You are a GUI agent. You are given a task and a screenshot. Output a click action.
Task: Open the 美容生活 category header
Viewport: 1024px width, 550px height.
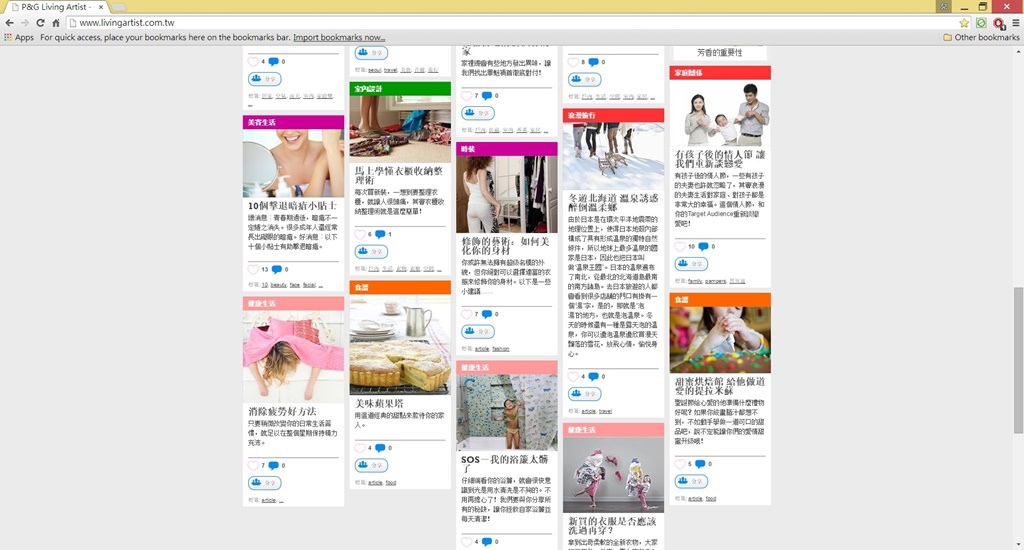click(x=293, y=122)
